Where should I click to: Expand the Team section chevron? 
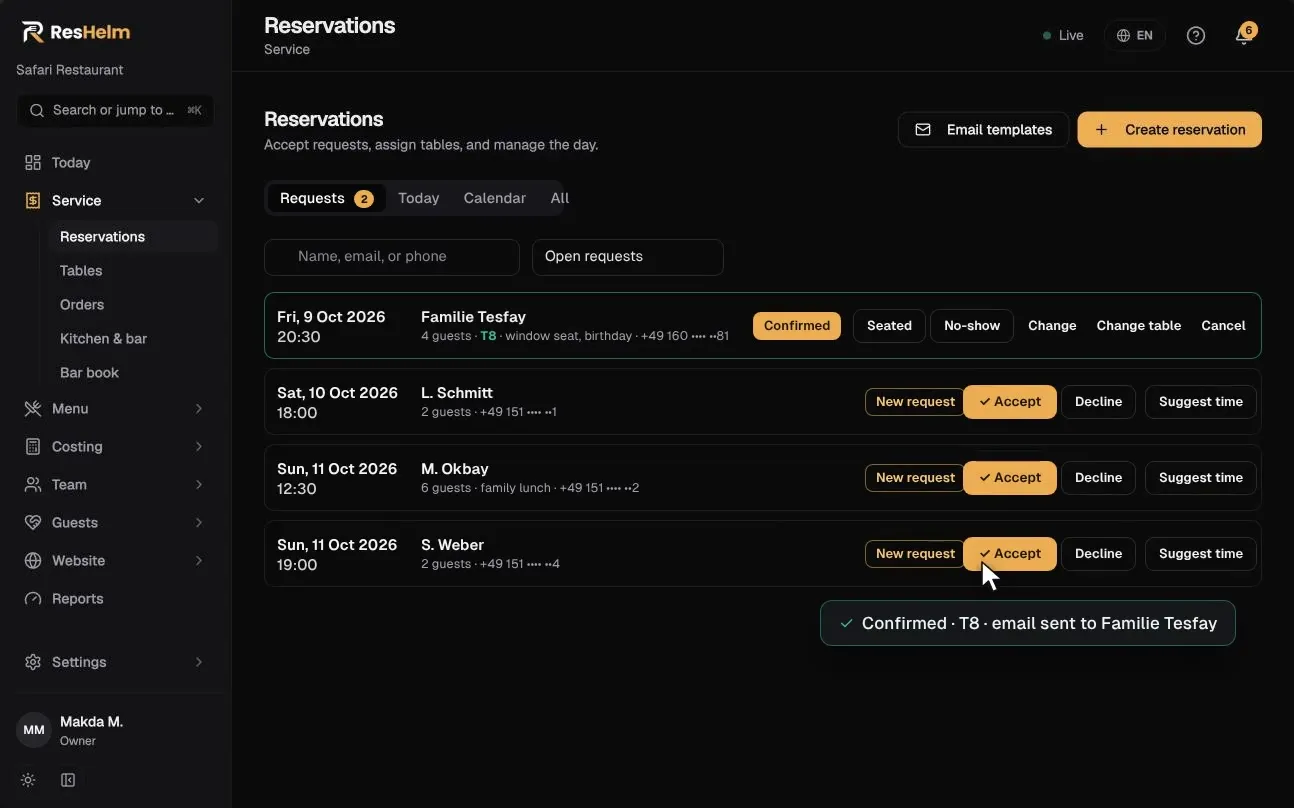[199, 484]
